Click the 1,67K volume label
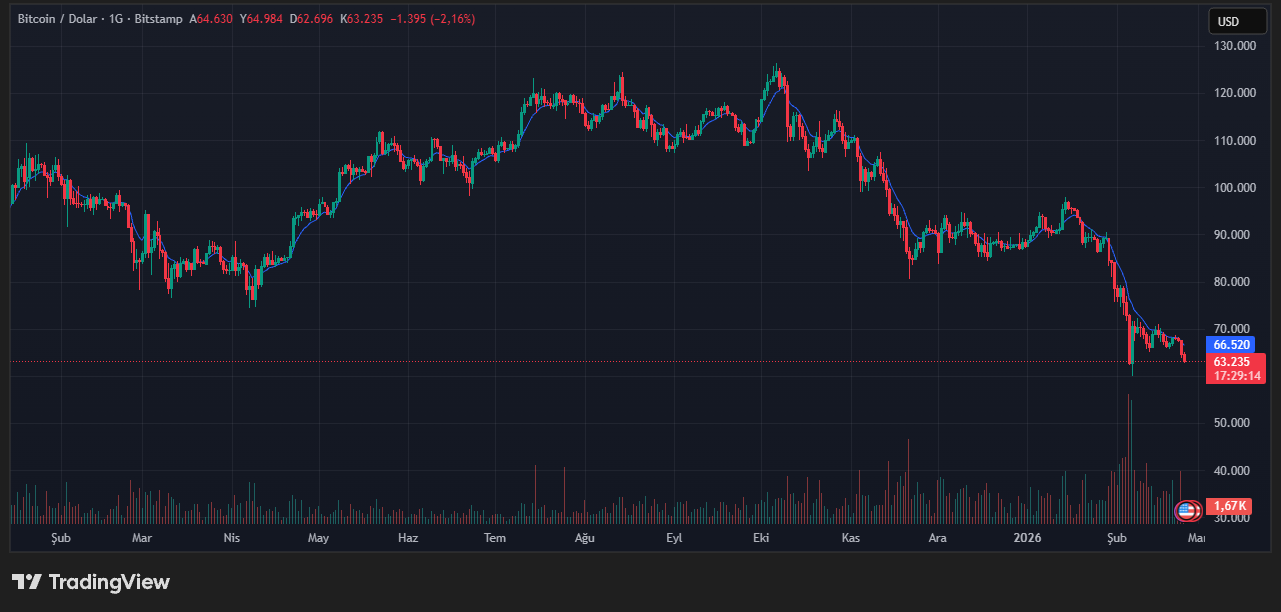Image resolution: width=1281 pixels, height=612 pixels. (1230, 506)
